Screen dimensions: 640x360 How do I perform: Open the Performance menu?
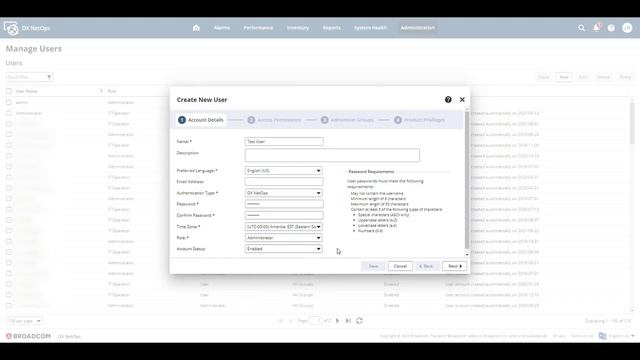258,28
